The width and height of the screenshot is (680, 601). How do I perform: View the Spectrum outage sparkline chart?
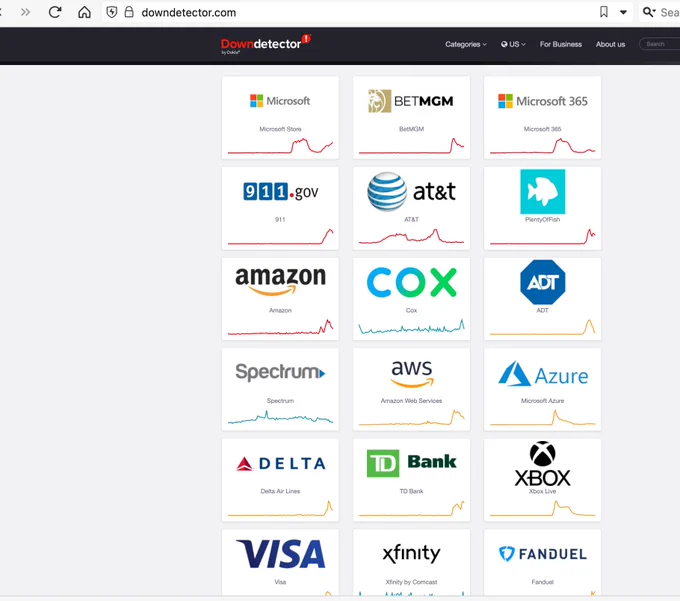(x=280, y=418)
